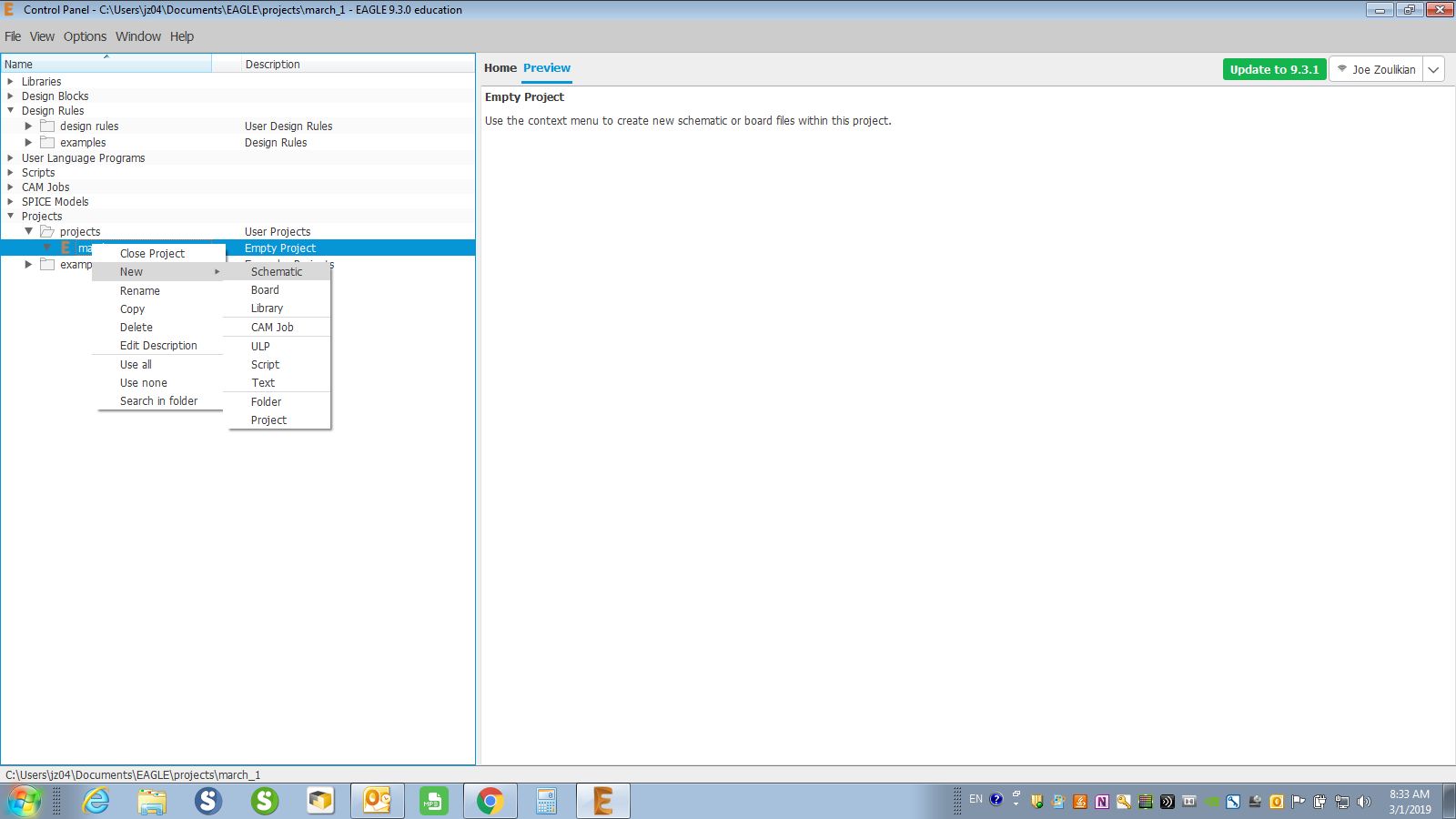The width and height of the screenshot is (1456, 819).
Task: Expand the User Language Programs node
Action: coord(11,158)
